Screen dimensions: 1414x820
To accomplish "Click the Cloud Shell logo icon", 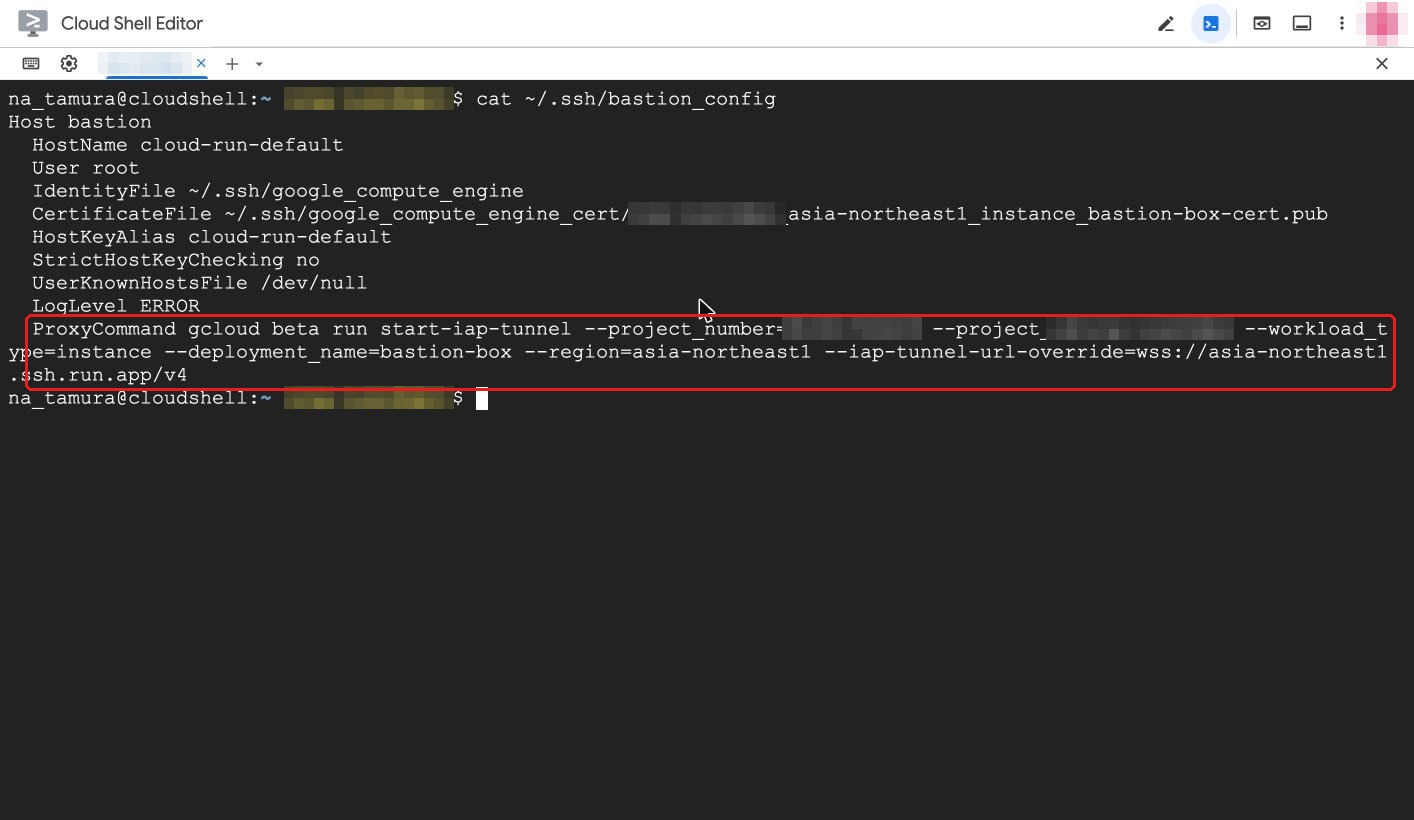I will 32,23.
